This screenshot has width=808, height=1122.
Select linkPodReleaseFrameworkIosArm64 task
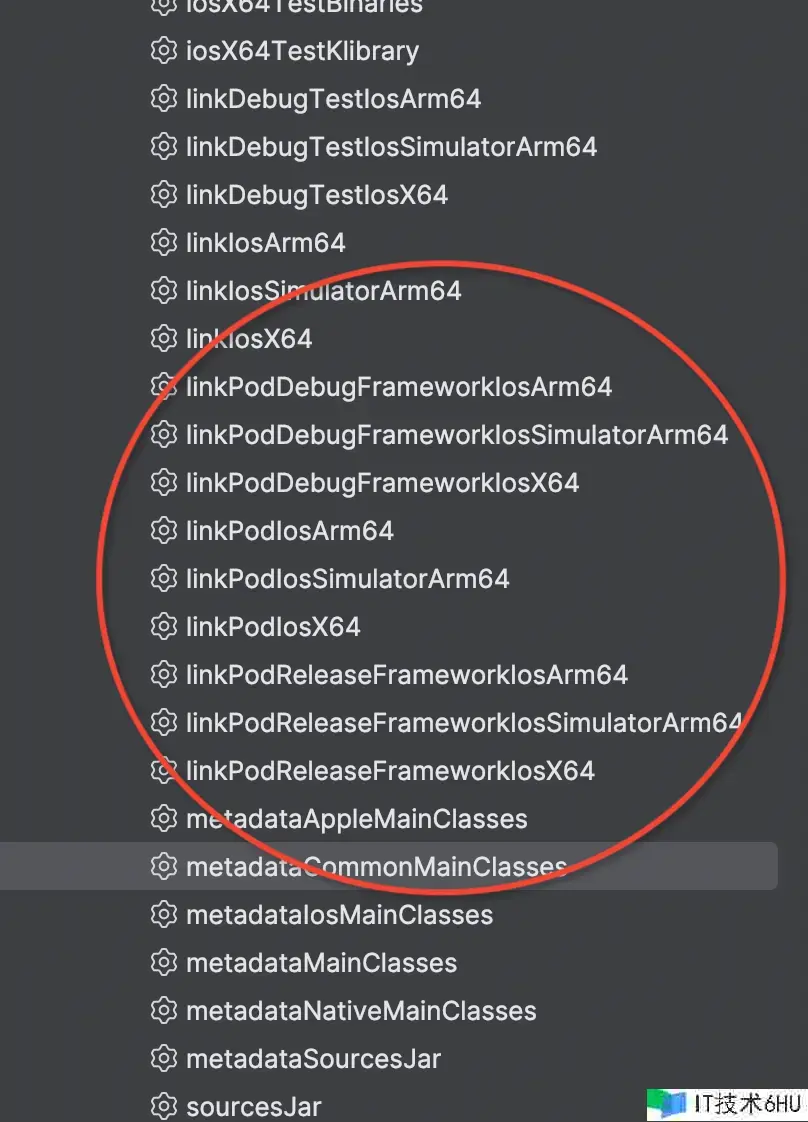coord(407,674)
